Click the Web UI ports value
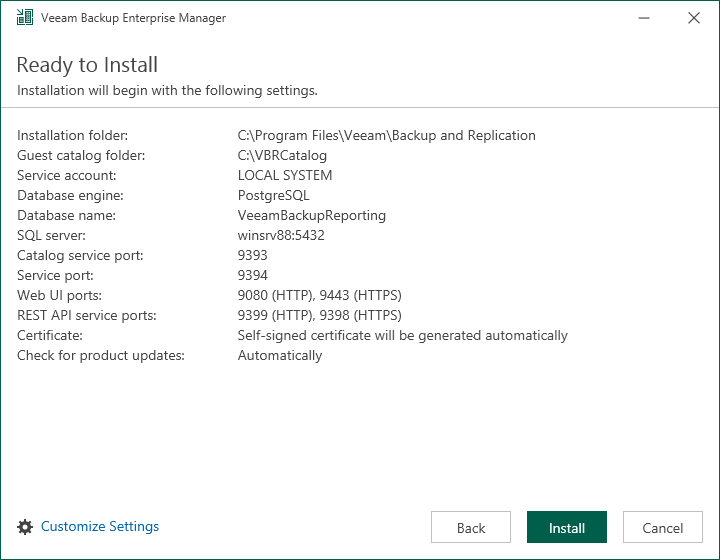Screen dimensions: 720x560 [325, 295]
